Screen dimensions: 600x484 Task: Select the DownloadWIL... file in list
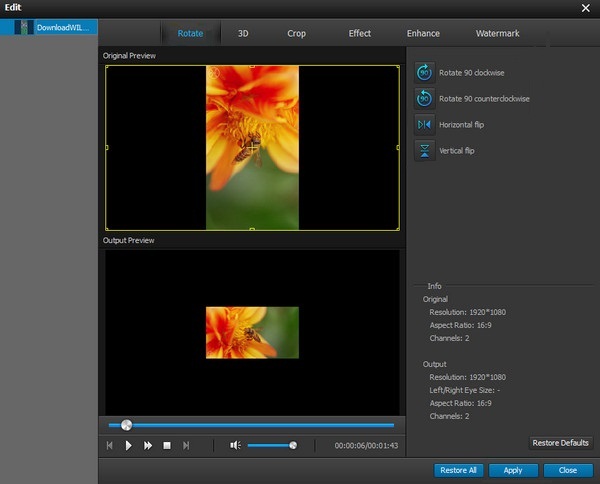pyautogui.click(x=49, y=28)
